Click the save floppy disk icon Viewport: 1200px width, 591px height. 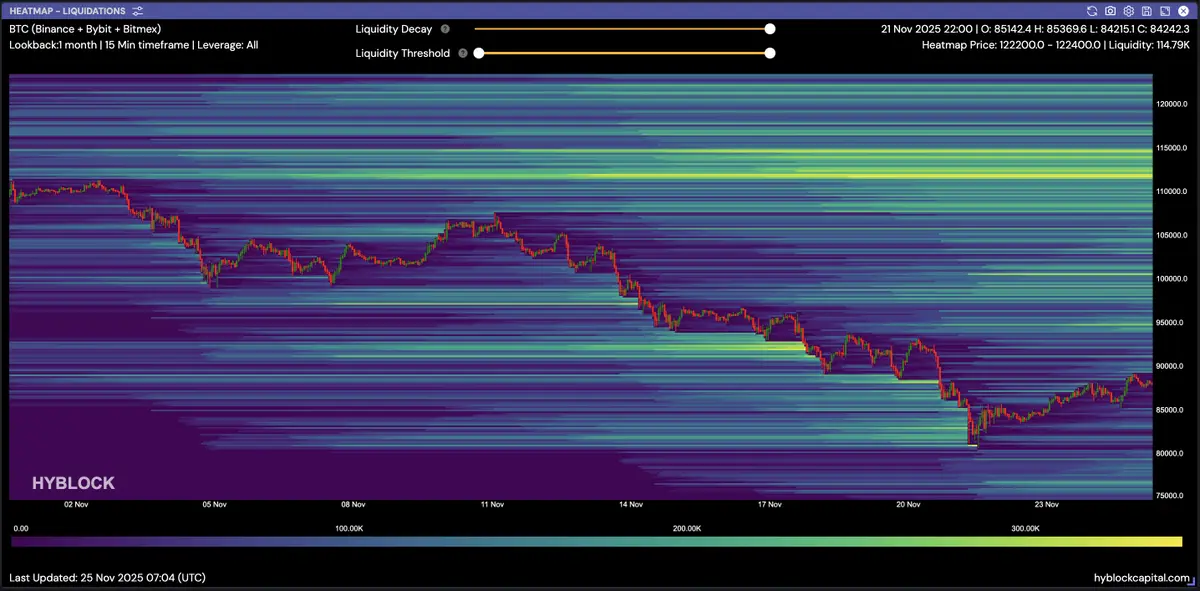click(1146, 11)
